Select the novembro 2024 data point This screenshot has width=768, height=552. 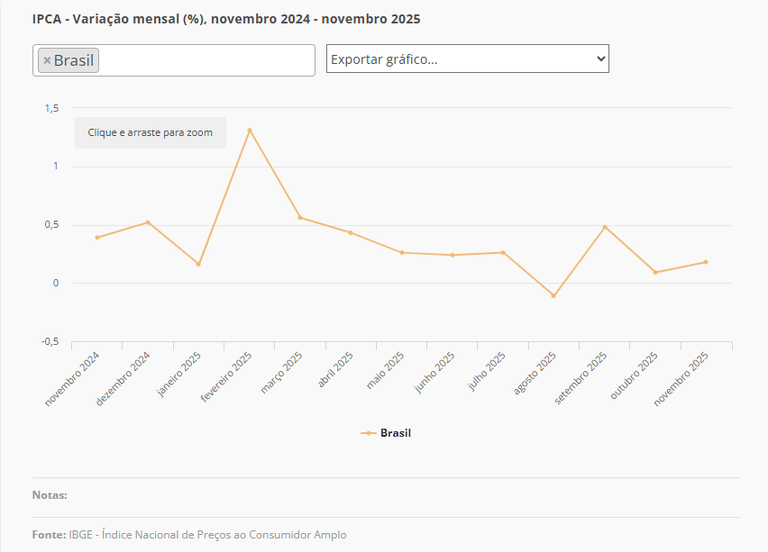[97, 237]
